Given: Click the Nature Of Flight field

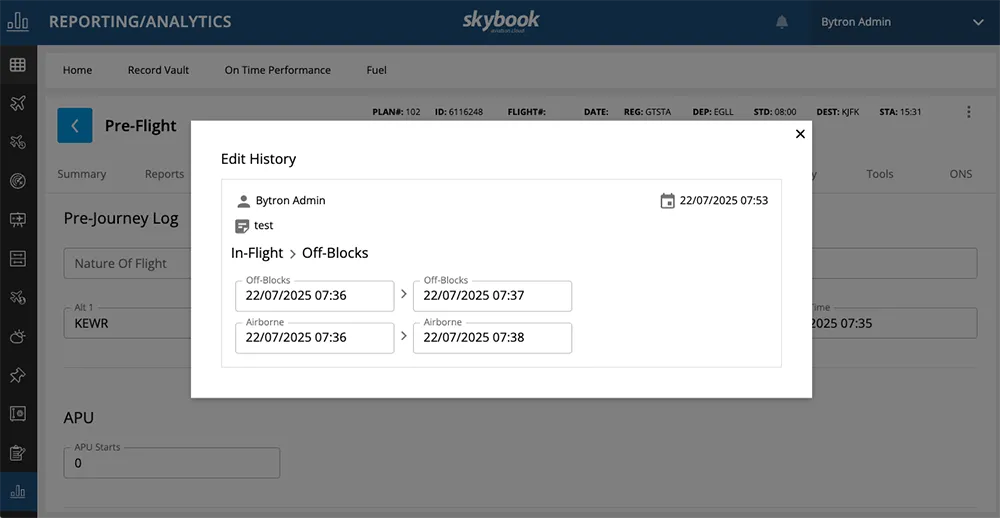Looking at the screenshot, I should point(128,263).
